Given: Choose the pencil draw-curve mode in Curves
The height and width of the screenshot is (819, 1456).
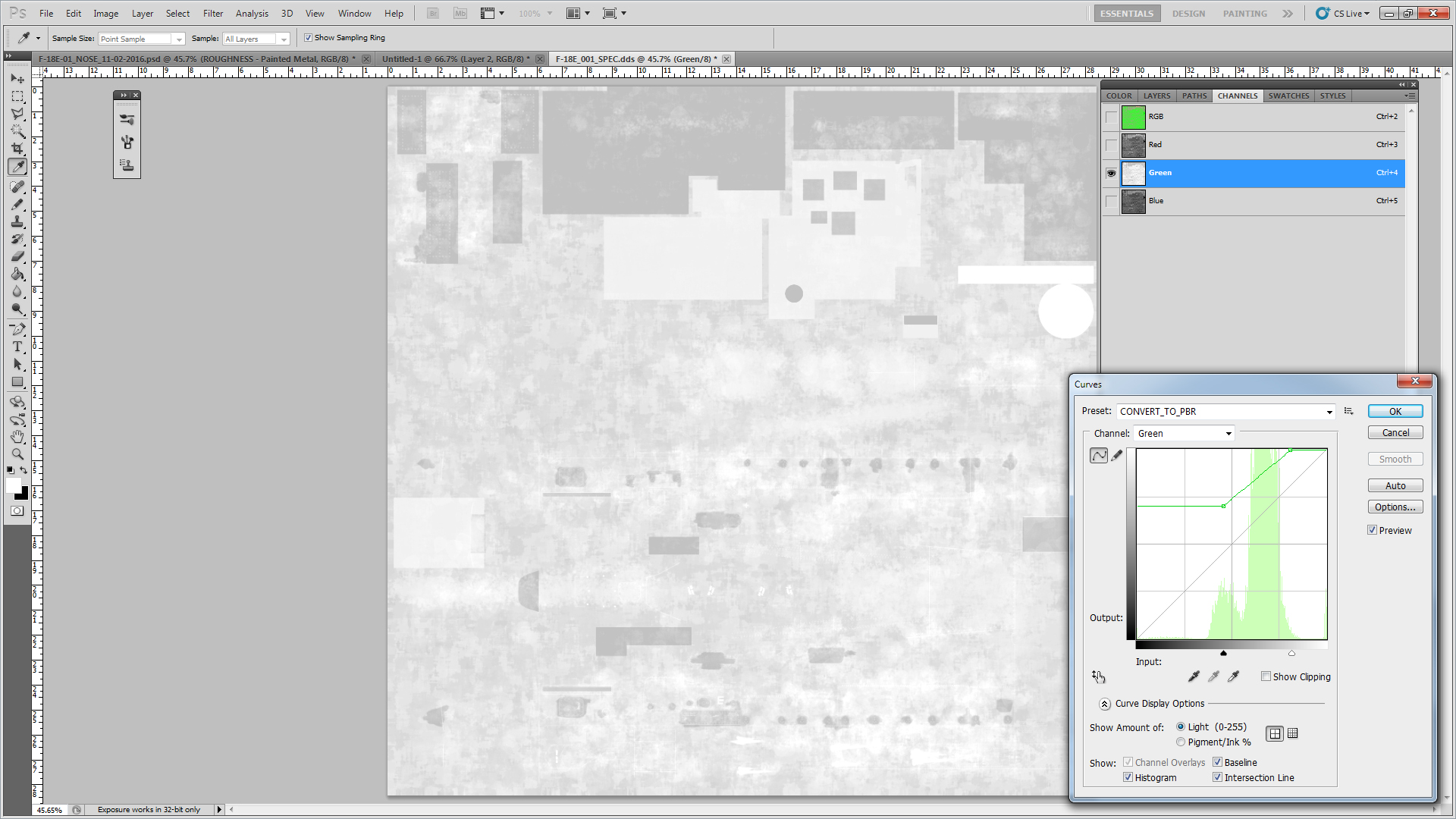Looking at the screenshot, I should click(x=1117, y=455).
